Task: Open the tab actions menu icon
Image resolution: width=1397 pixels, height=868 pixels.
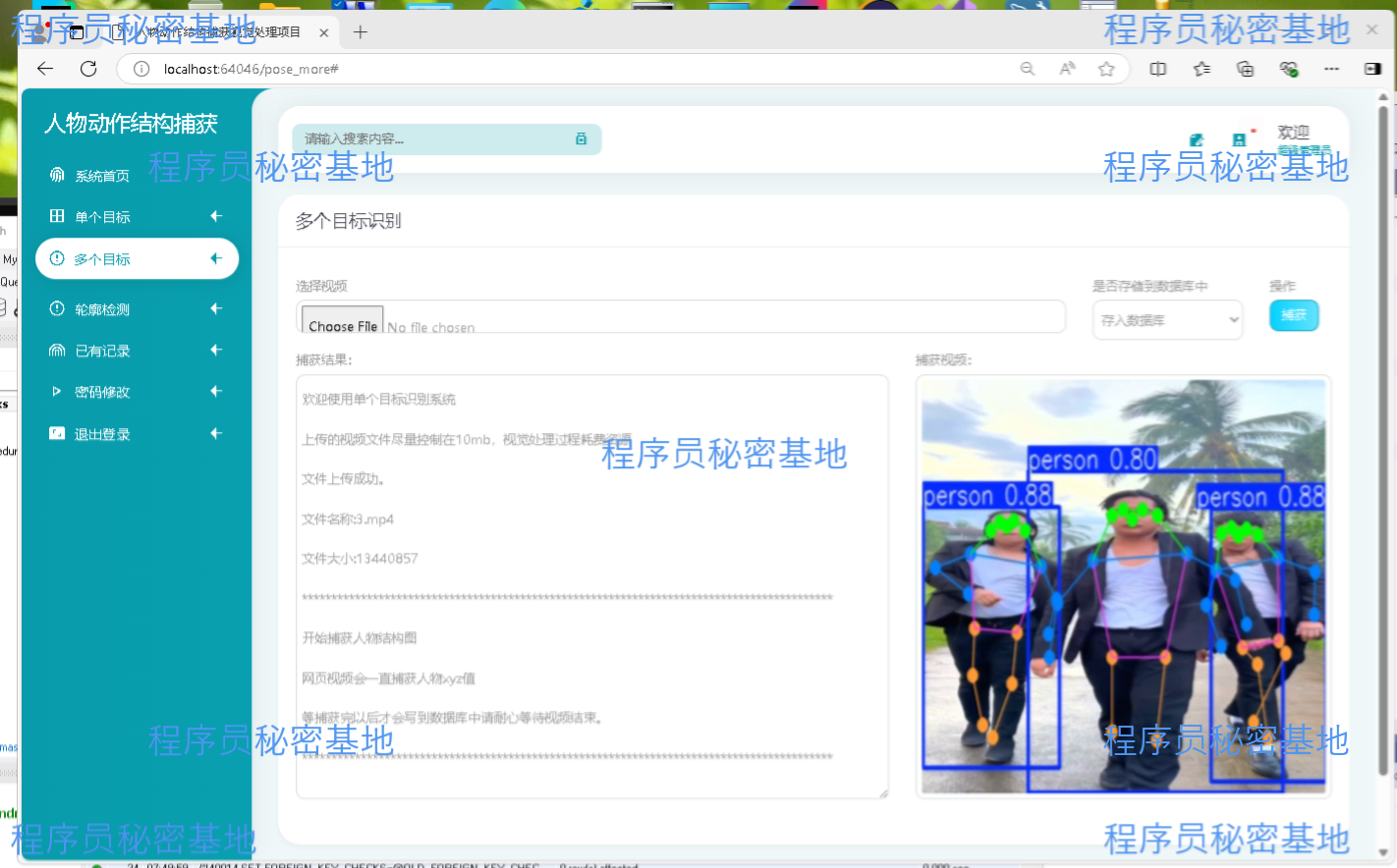Action: (x=77, y=32)
